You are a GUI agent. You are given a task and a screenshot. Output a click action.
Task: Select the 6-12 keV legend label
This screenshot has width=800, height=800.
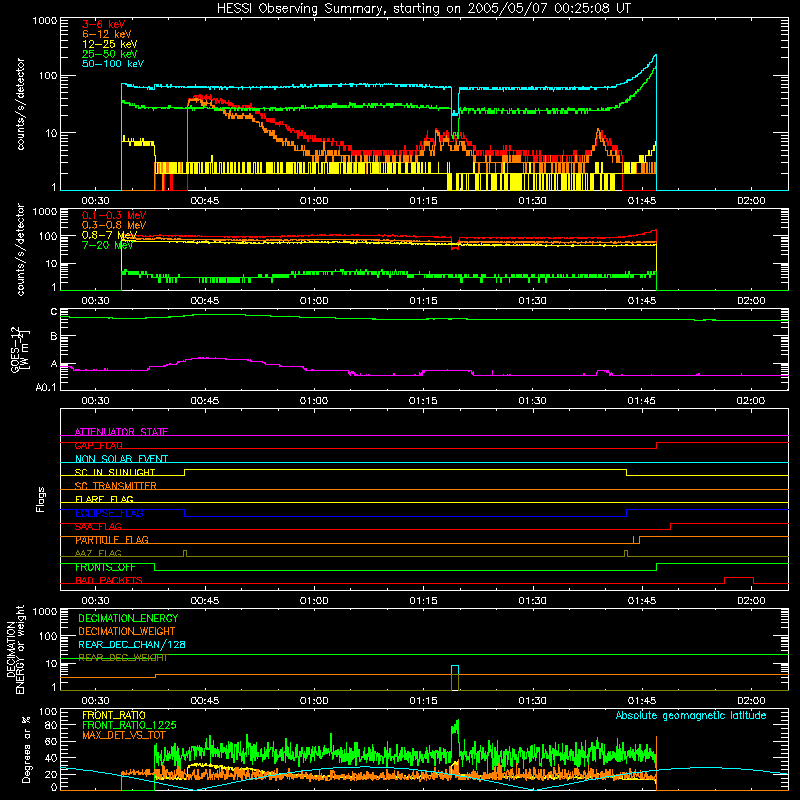pos(106,34)
